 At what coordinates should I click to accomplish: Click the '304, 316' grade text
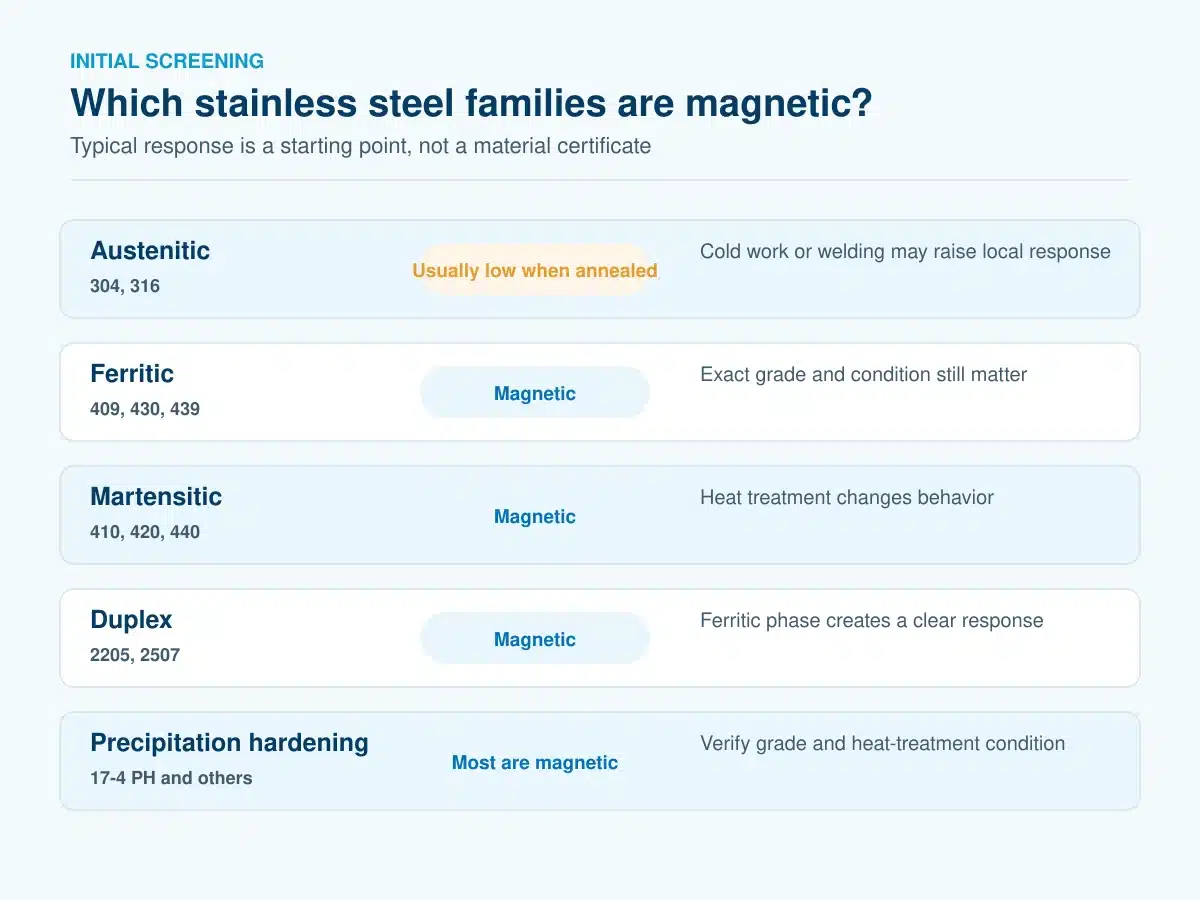(x=125, y=286)
